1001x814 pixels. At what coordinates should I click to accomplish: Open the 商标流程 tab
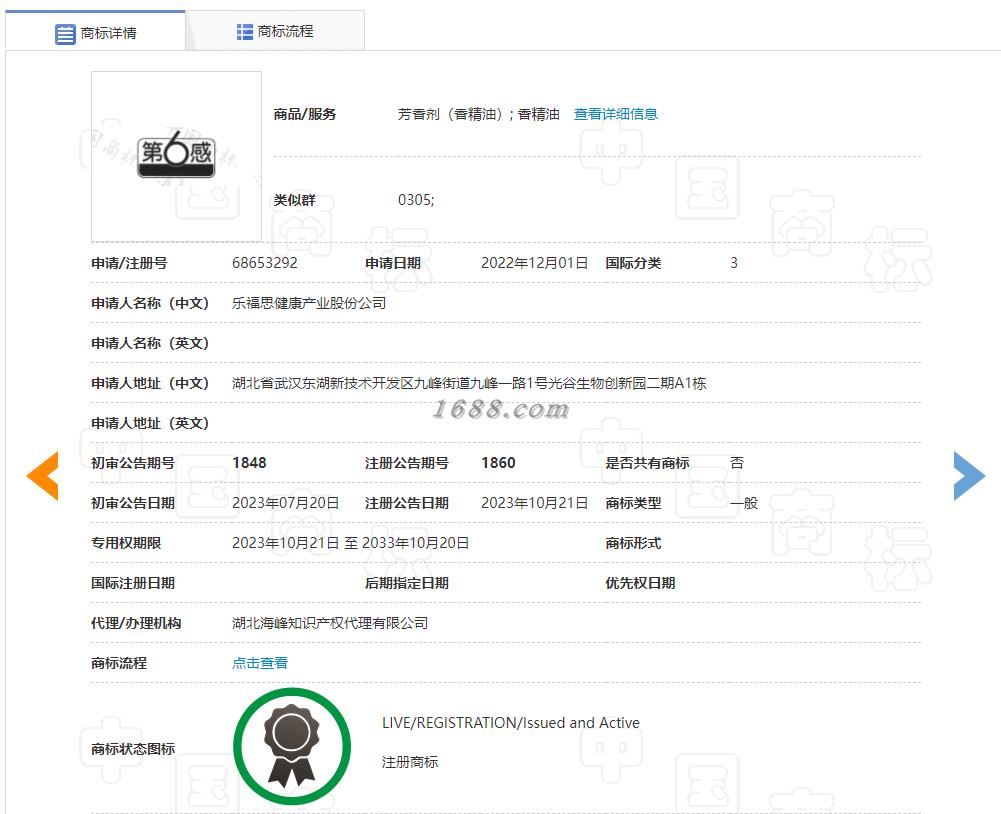275,31
